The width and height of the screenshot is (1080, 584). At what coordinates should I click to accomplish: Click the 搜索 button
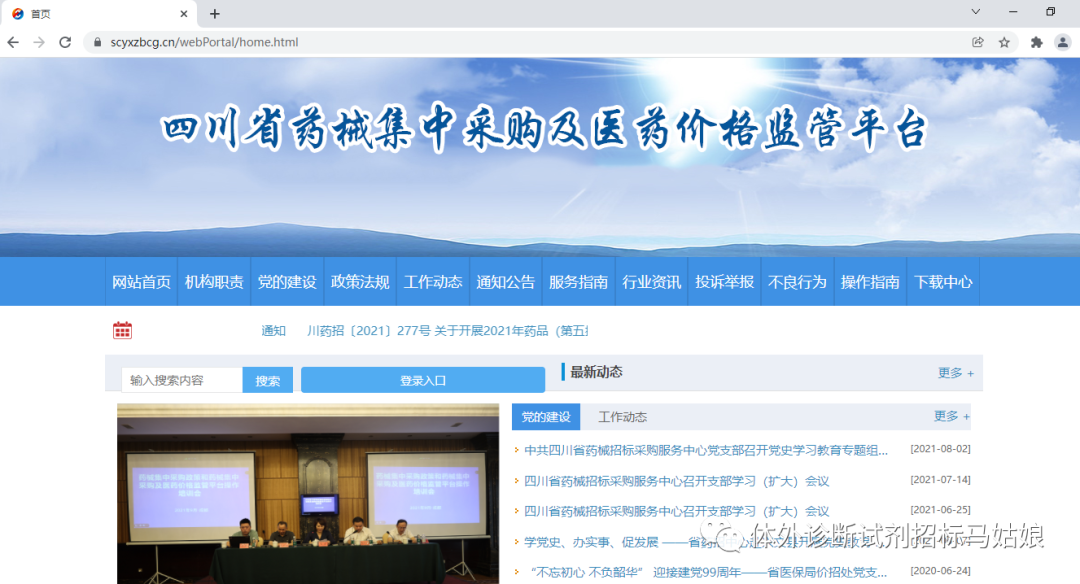point(268,381)
